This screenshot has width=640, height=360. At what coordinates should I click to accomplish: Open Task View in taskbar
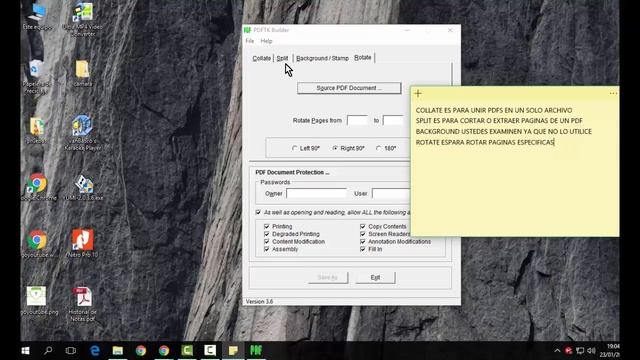pos(71,351)
